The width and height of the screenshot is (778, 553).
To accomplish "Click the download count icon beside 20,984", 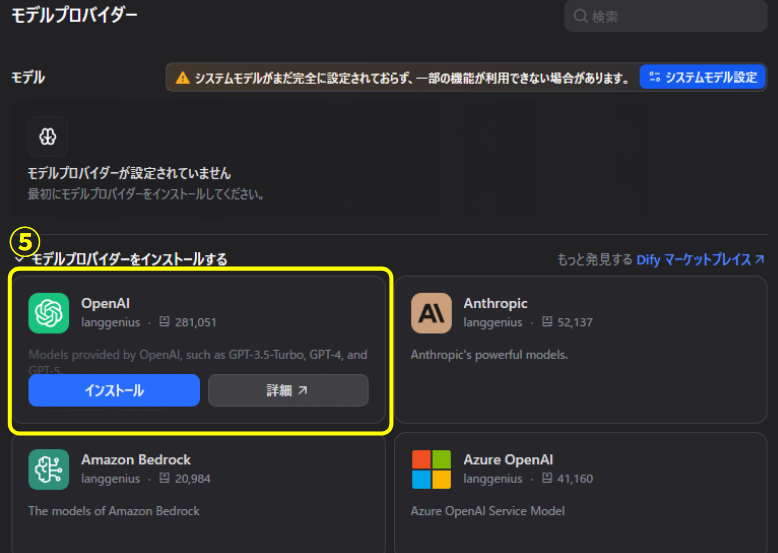I will click(164, 478).
